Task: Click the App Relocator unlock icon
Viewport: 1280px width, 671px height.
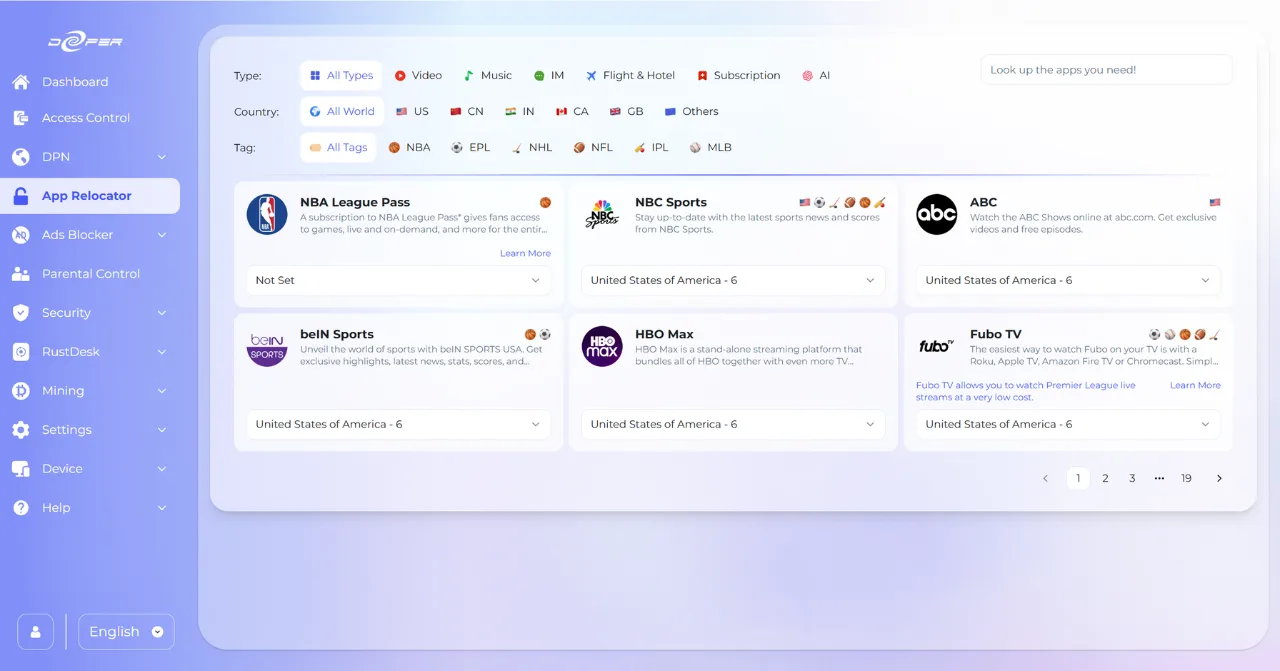Action: 21,196
